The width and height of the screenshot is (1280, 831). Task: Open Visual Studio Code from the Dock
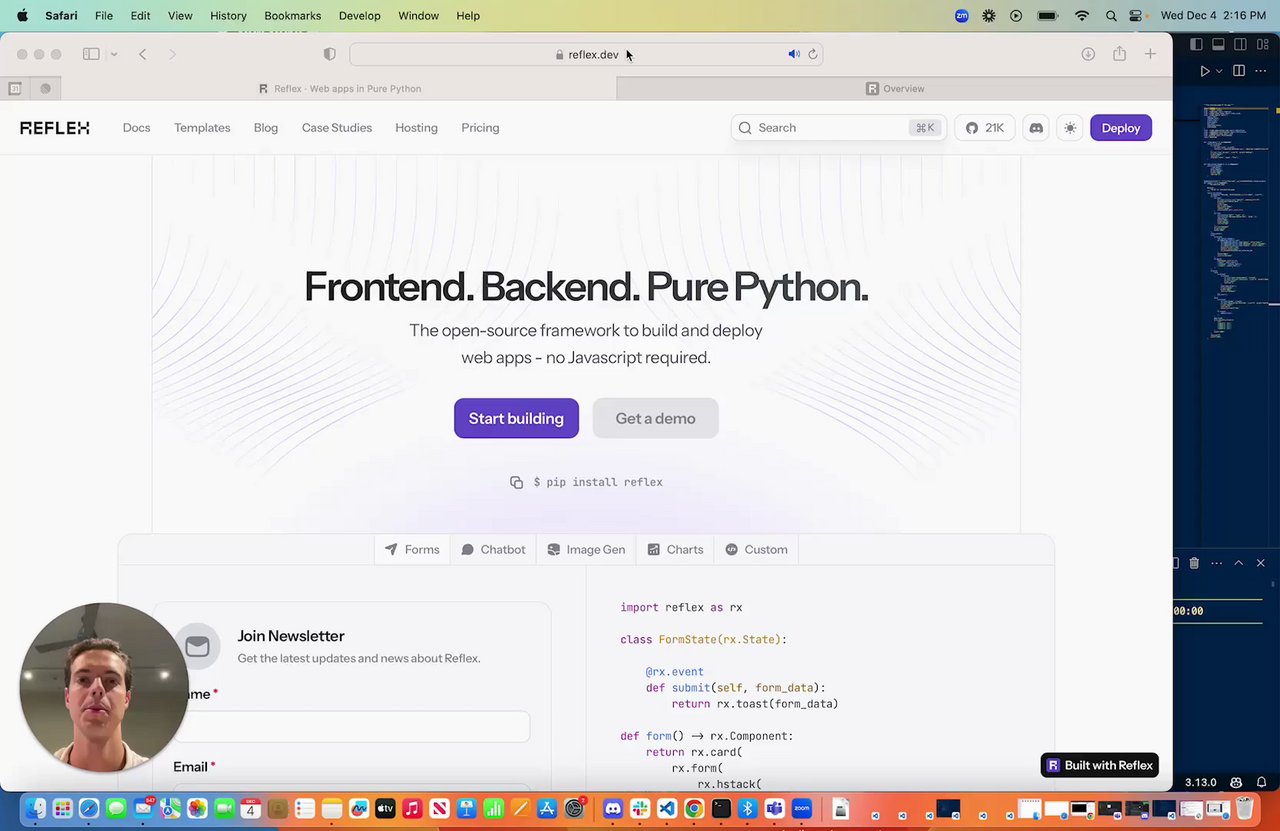(667, 808)
